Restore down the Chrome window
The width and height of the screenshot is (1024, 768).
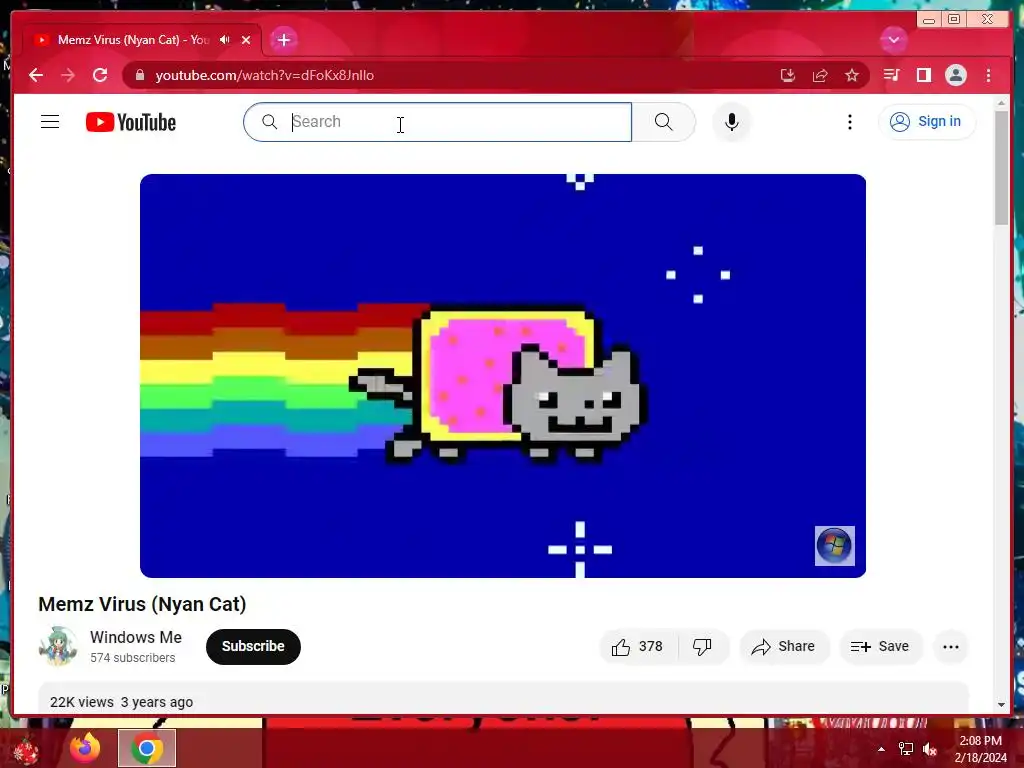(x=954, y=20)
